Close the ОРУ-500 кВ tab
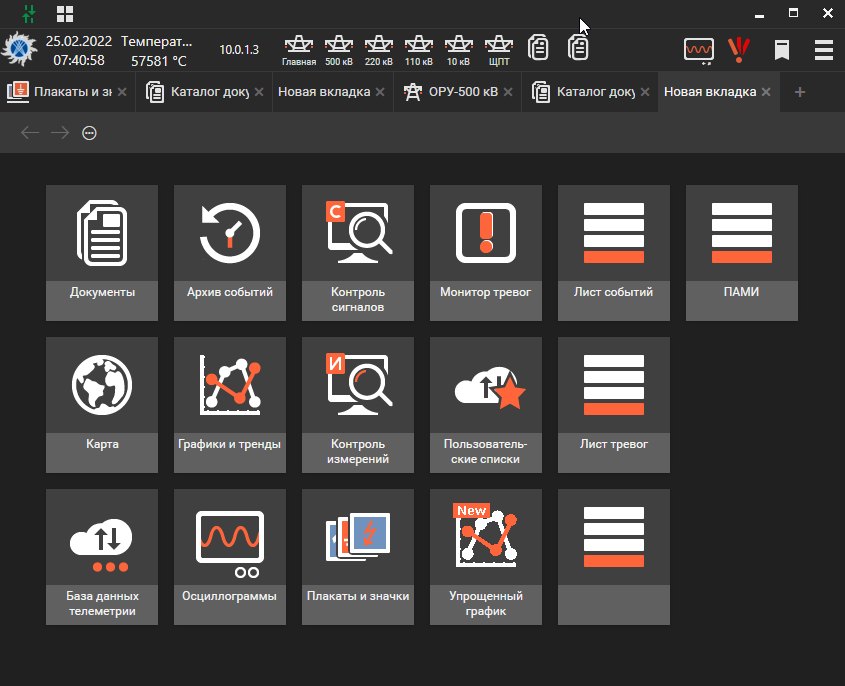Viewport: 845px width, 686px height. (509, 92)
